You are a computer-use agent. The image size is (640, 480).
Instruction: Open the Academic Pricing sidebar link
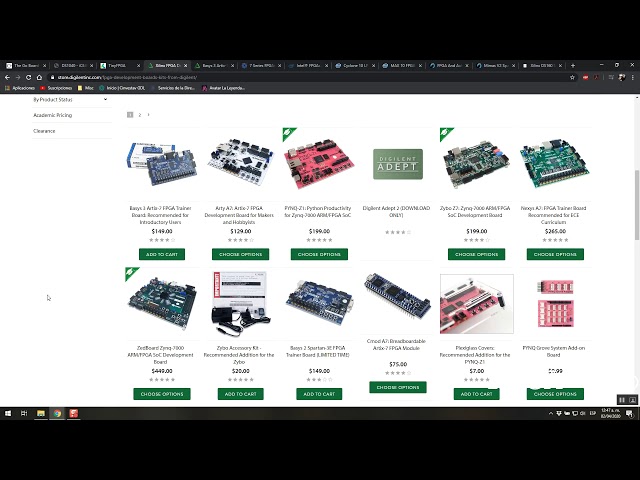[x=53, y=115]
